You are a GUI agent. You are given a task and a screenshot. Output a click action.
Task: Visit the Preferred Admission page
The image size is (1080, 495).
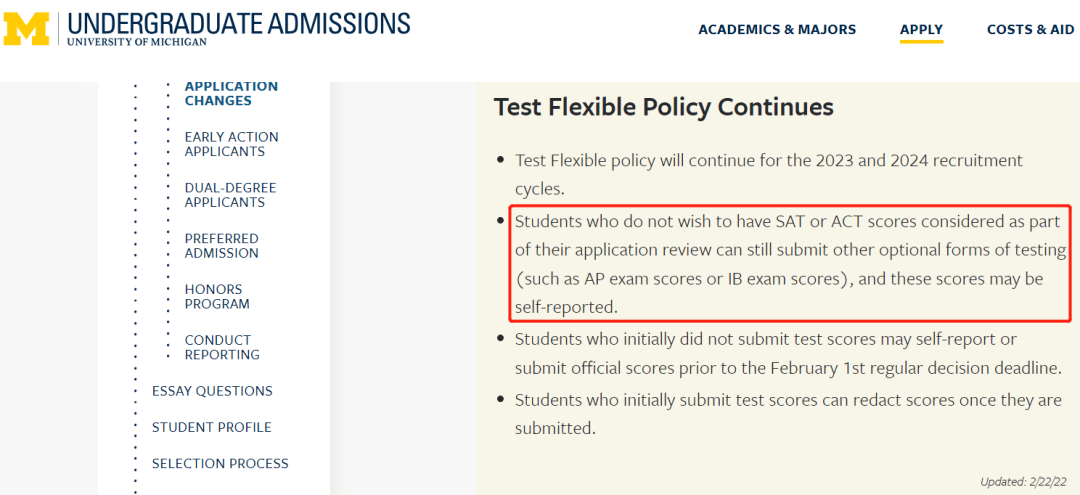[x=222, y=246]
